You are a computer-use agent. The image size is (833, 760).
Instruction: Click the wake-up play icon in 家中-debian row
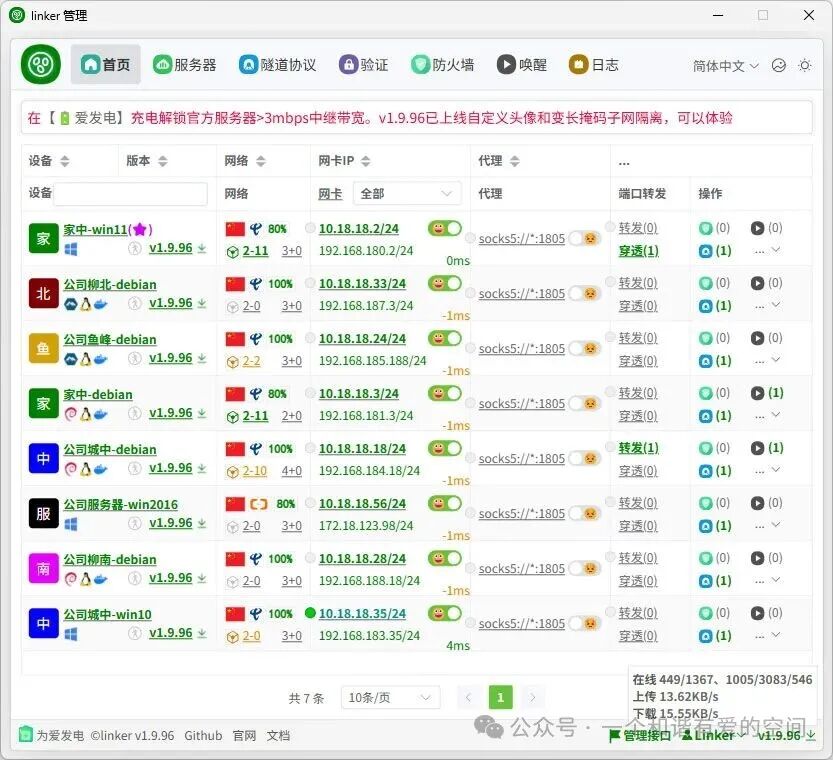tap(757, 393)
